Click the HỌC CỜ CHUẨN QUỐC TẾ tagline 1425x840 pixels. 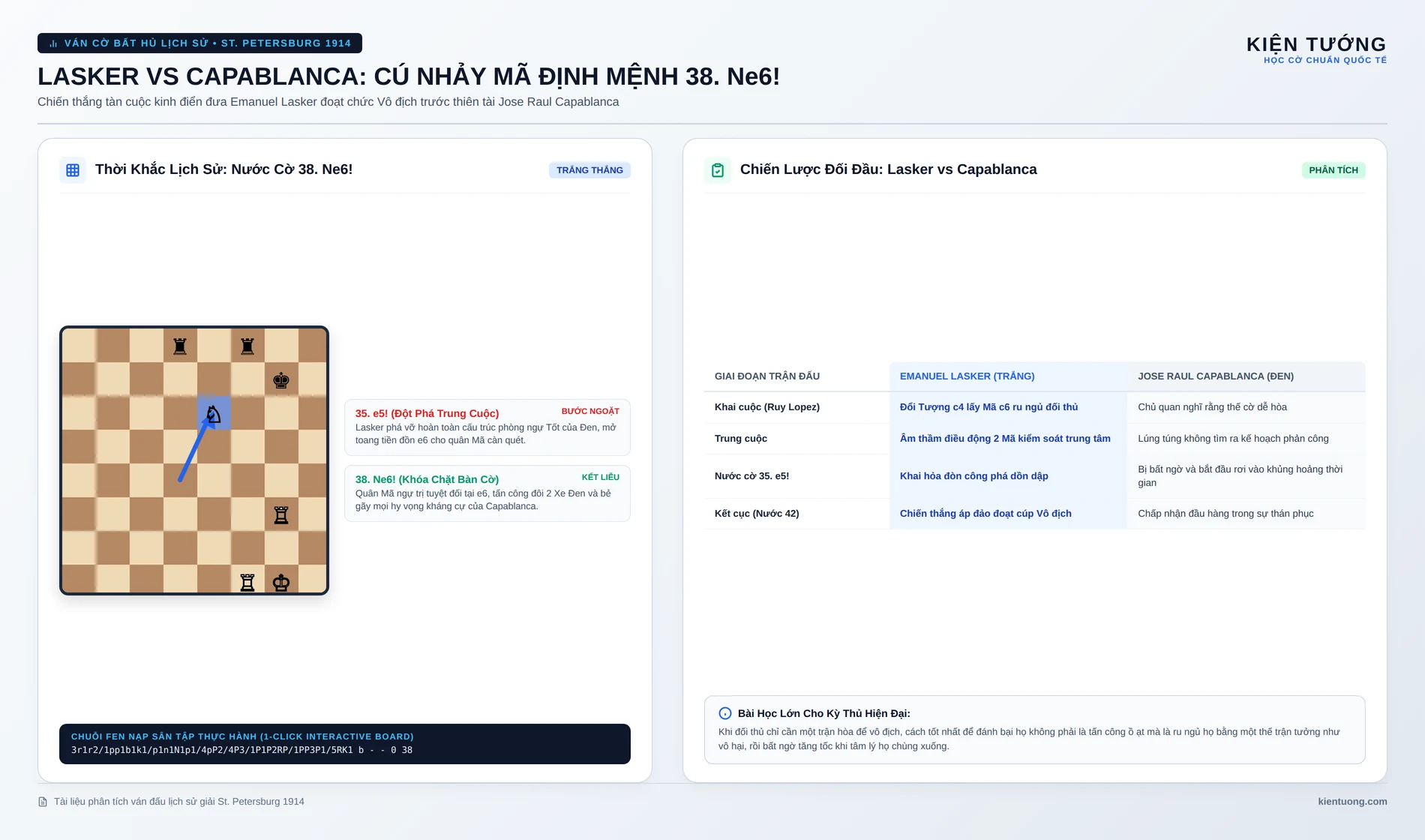pos(1325,60)
